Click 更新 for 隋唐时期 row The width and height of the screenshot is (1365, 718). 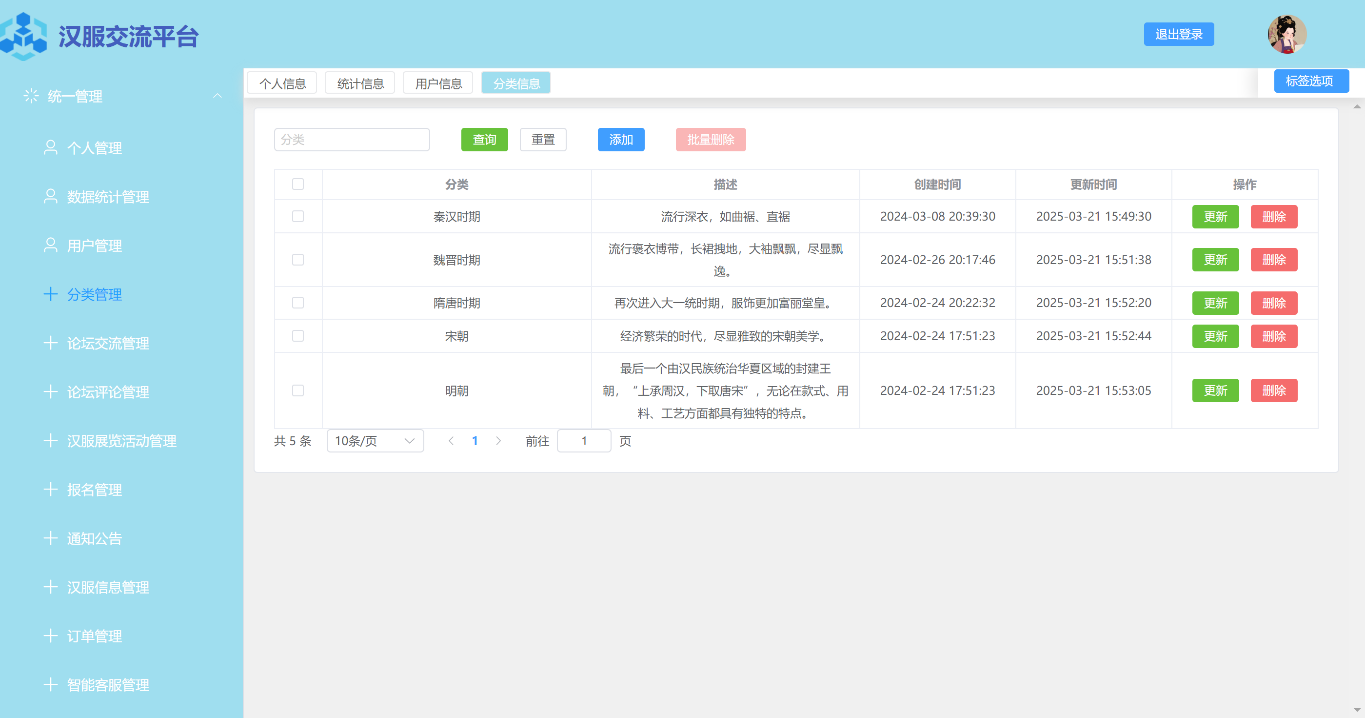[1215, 303]
